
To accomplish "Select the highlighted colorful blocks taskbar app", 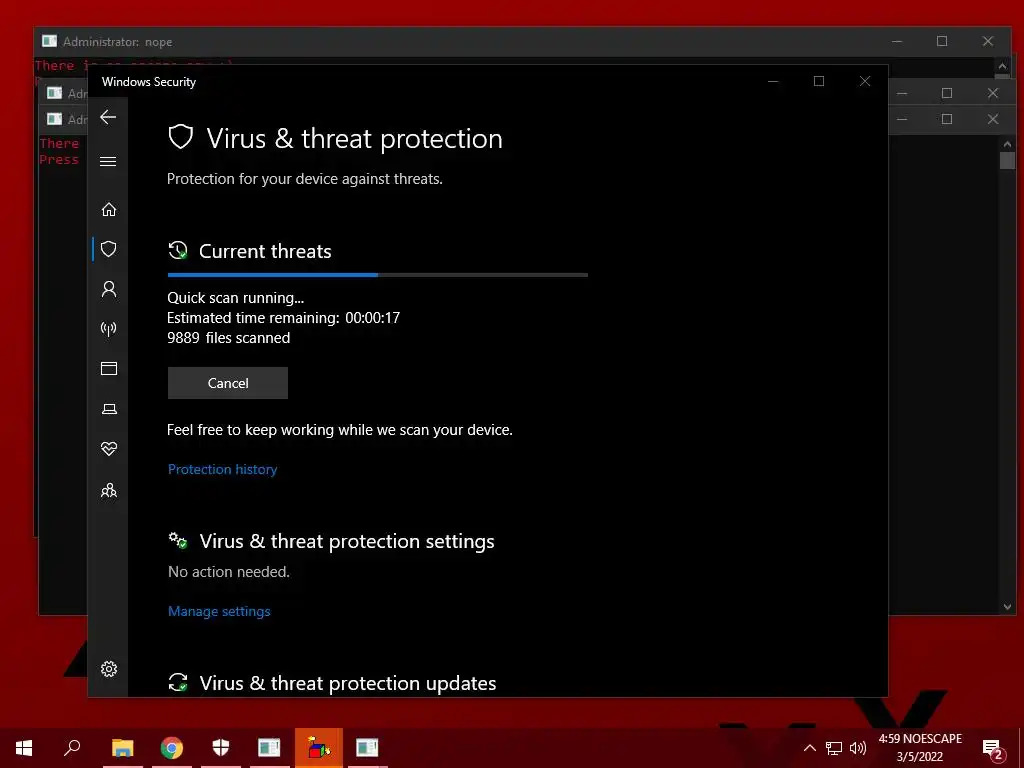I will 319,748.
